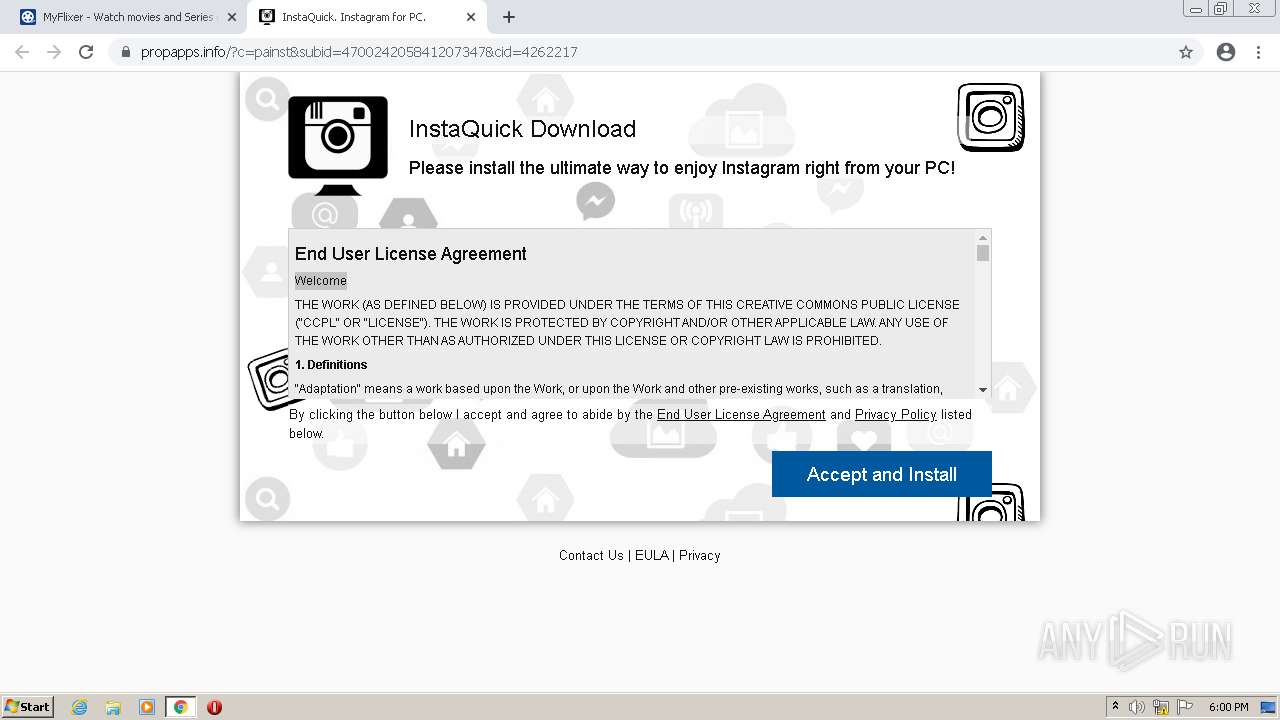The image size is (1280, 720).
Task: Click the InstaQuick camera monitor logo
Action: (338, 145)
